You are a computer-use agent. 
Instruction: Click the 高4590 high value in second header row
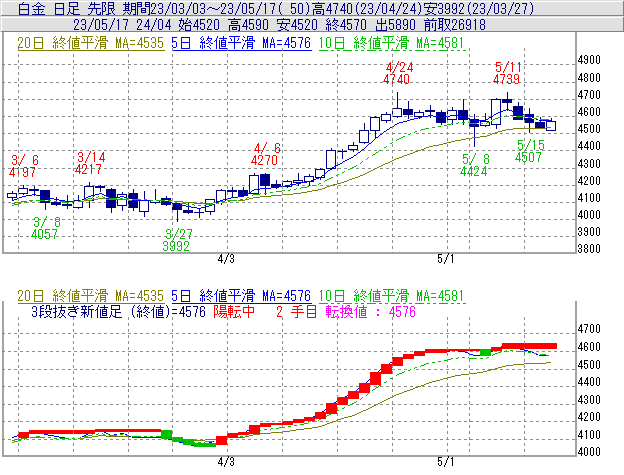pos(248,25)
